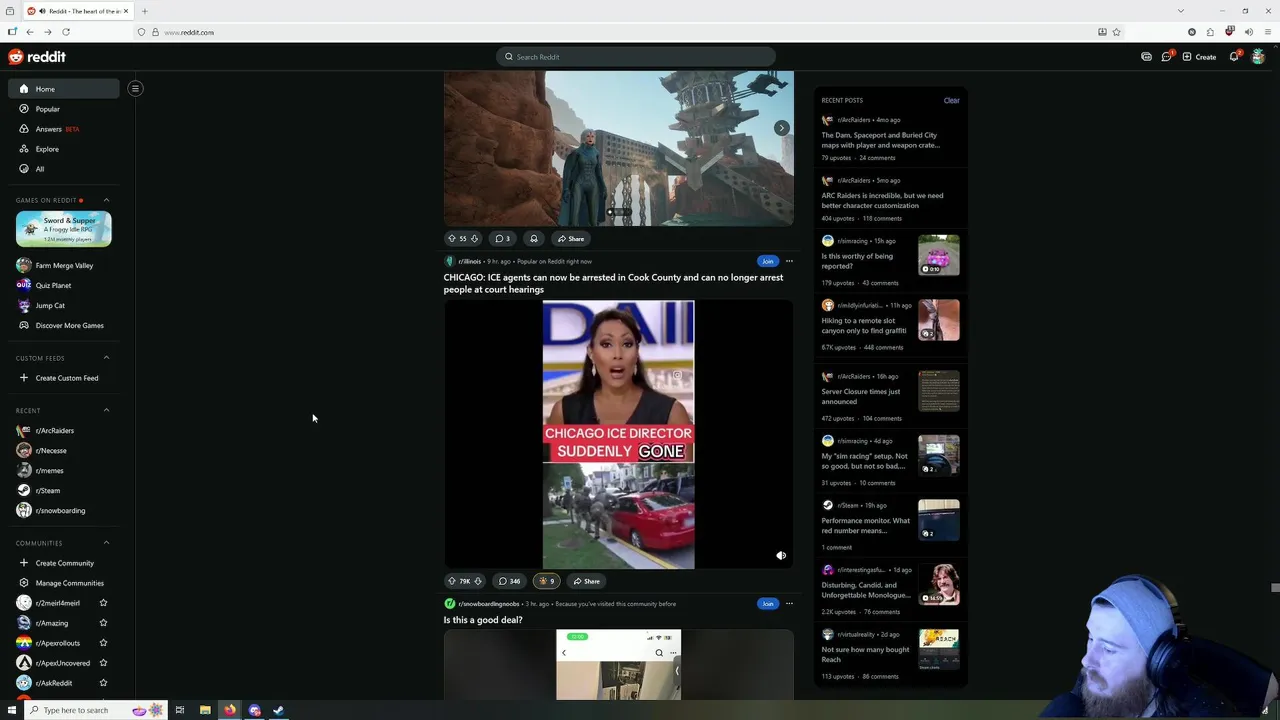
Task: Upvote the Chicago ICE post
Action: coord(452,581)
